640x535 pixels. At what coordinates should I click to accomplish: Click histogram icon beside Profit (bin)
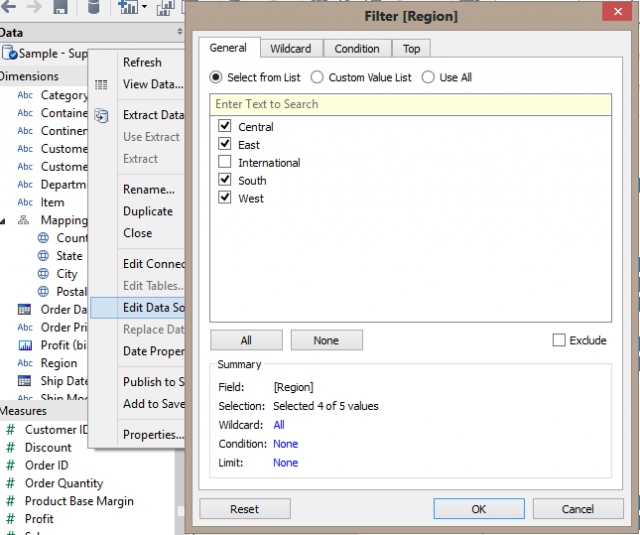[25, 346]
